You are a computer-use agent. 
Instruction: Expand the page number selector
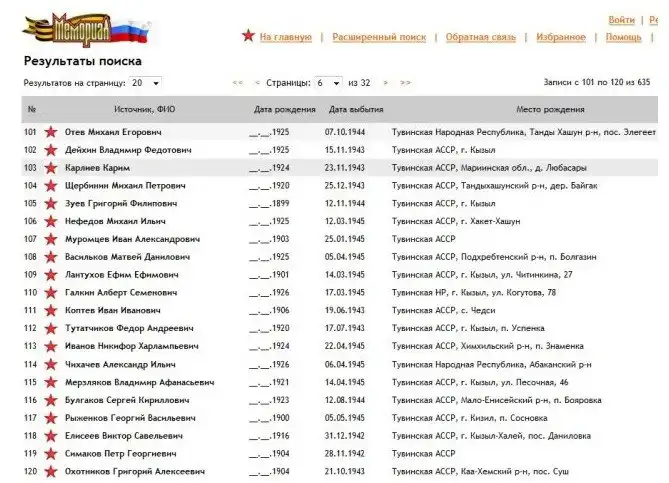[327, 82]
